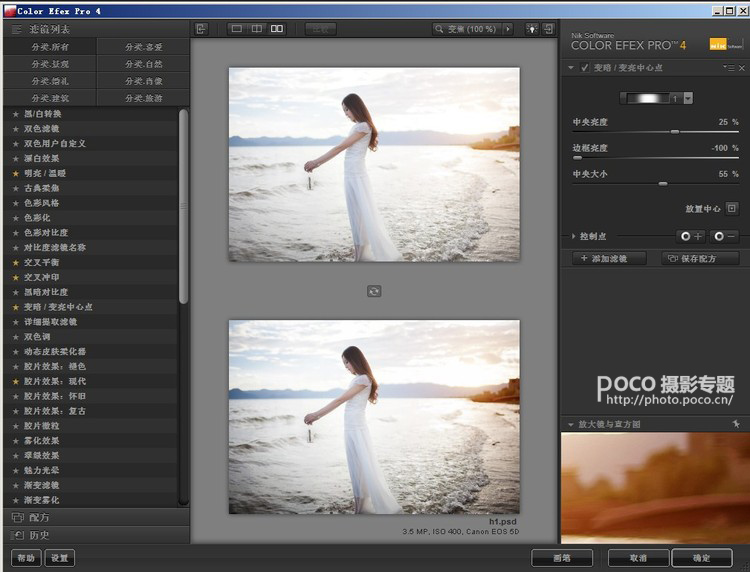
Task: Click the 添加滤镜 button
Action: (x=609, y=258)
